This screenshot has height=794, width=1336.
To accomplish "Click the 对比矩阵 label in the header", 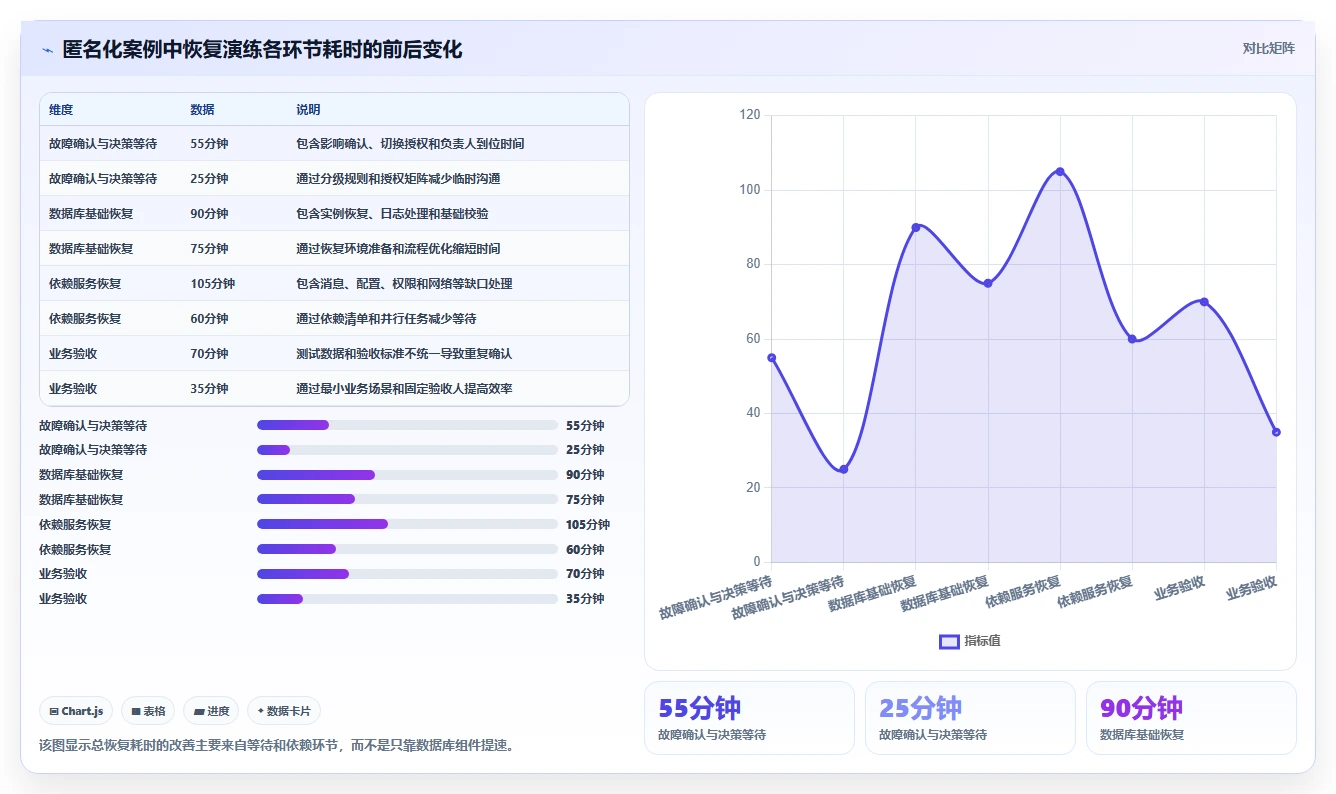I will click(1268, 49).
